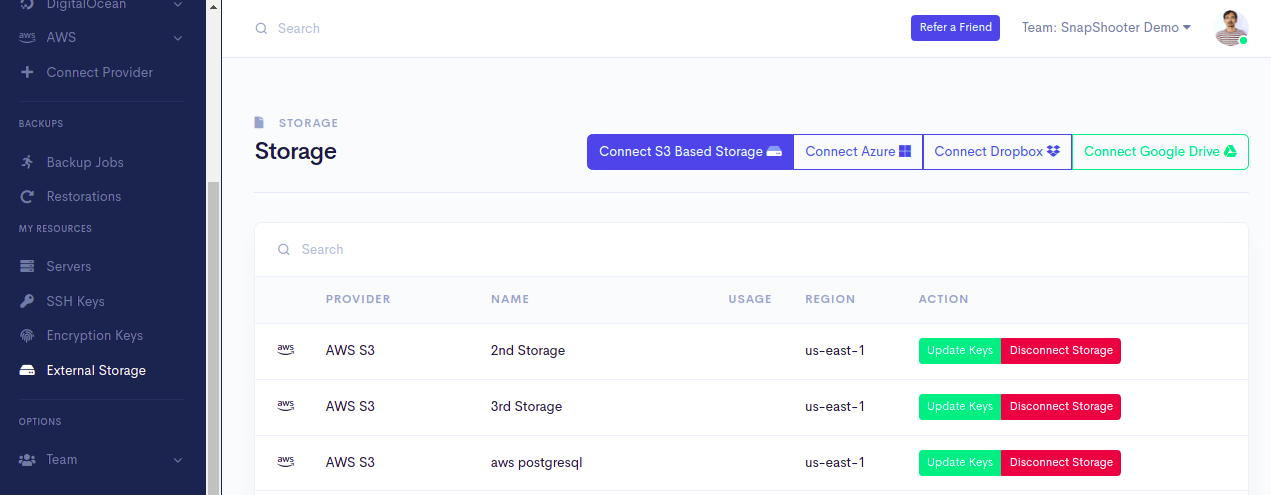Click the Restorations refresh icon
This screenshot has width=1271, height=495.
click(x=27, y=196)
